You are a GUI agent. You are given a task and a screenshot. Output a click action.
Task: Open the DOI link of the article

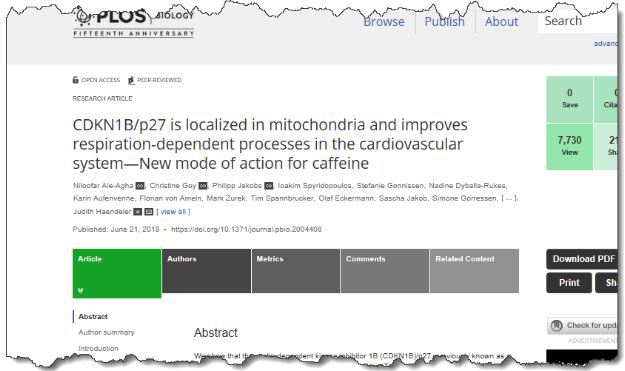click(246, 229)
